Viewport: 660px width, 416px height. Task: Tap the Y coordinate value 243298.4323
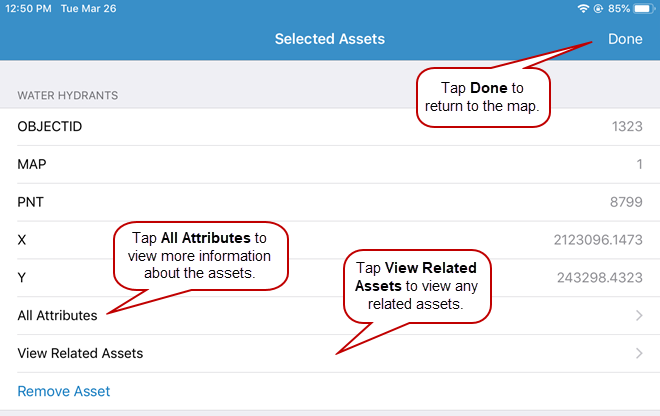tap(601, 278)
